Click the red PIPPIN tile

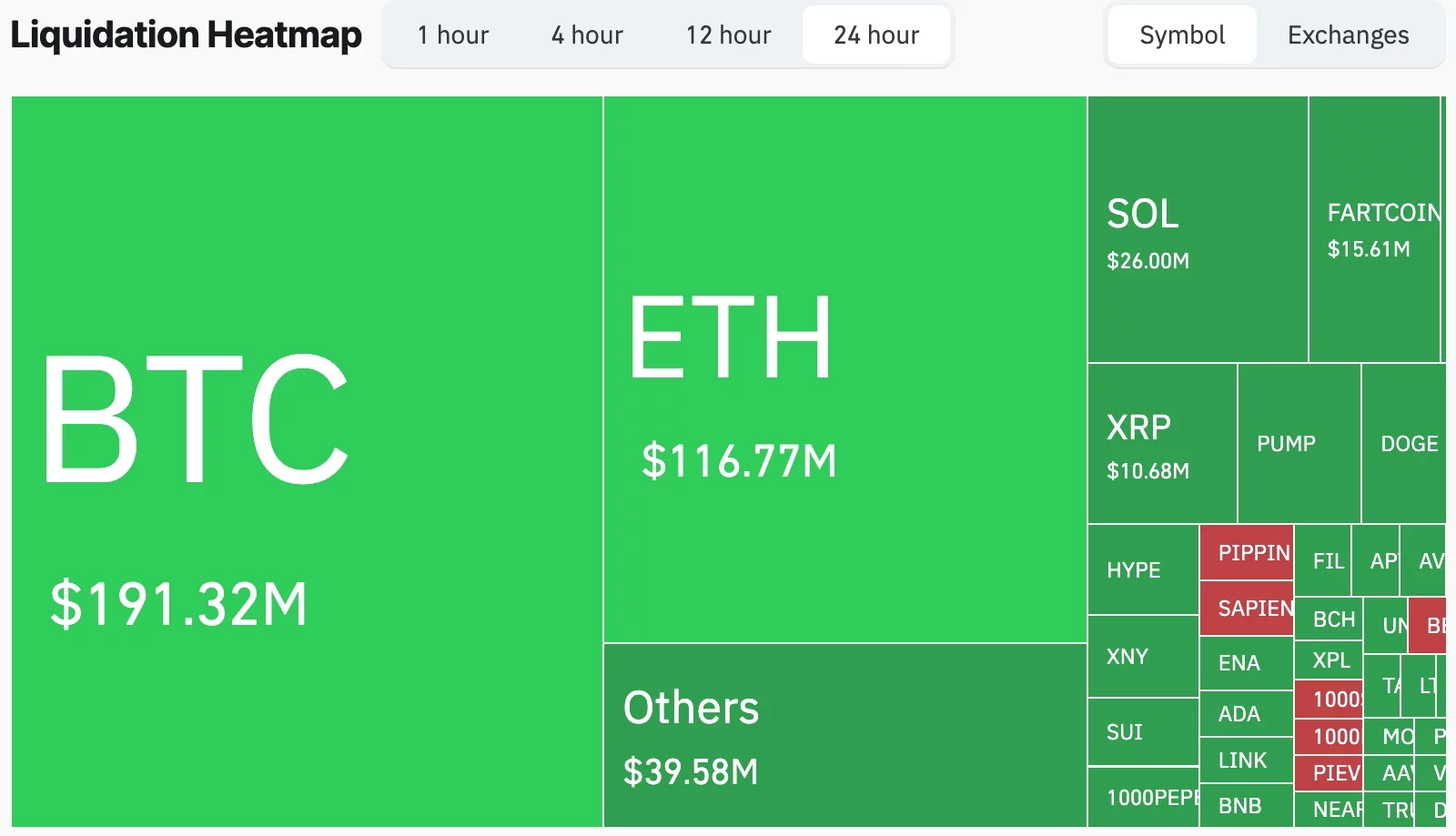1247,552
